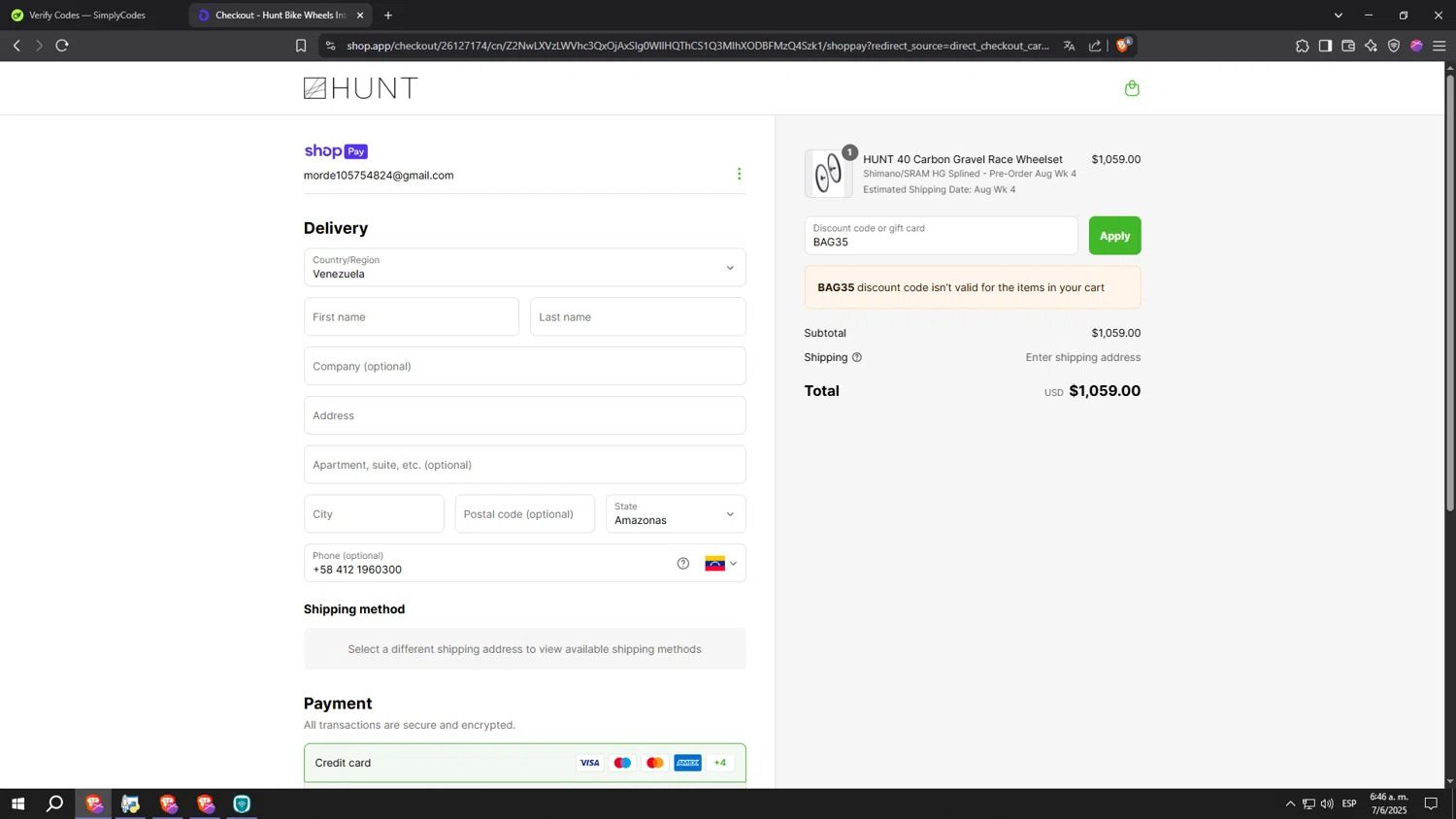Click the share page icon in address bar
This screenshot has width=1456, height=819.
coord(1095,46)
